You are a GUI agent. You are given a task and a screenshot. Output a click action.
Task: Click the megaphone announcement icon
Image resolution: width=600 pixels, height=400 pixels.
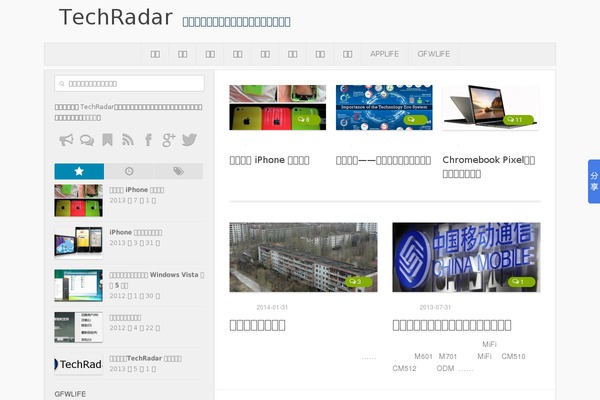[x=66, y=140]
